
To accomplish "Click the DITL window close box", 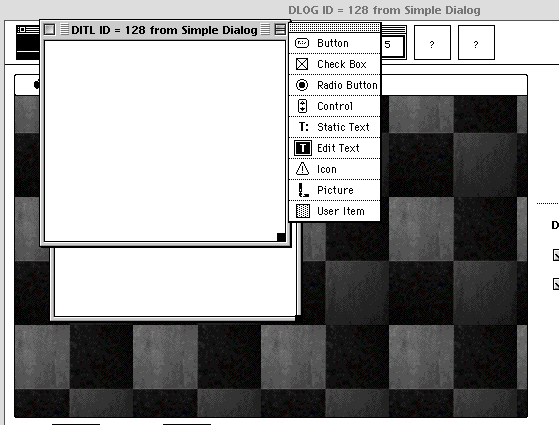I will [x=50, y=30].
